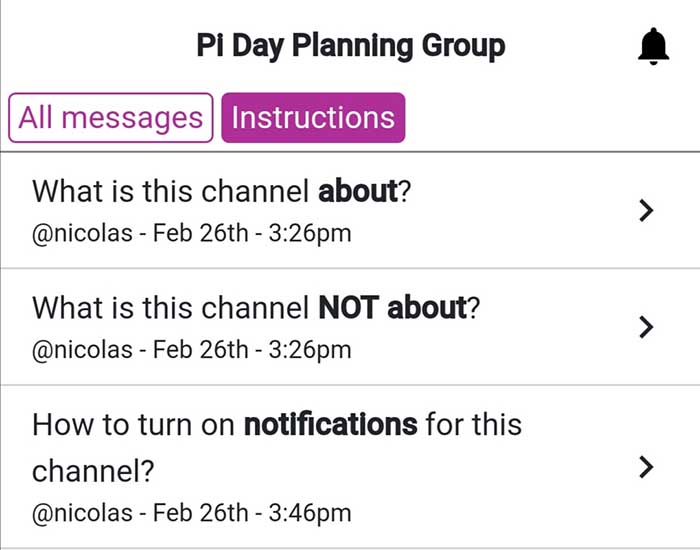
Task: Open 'How to turn on notifications' message
Action: (350, 467)
